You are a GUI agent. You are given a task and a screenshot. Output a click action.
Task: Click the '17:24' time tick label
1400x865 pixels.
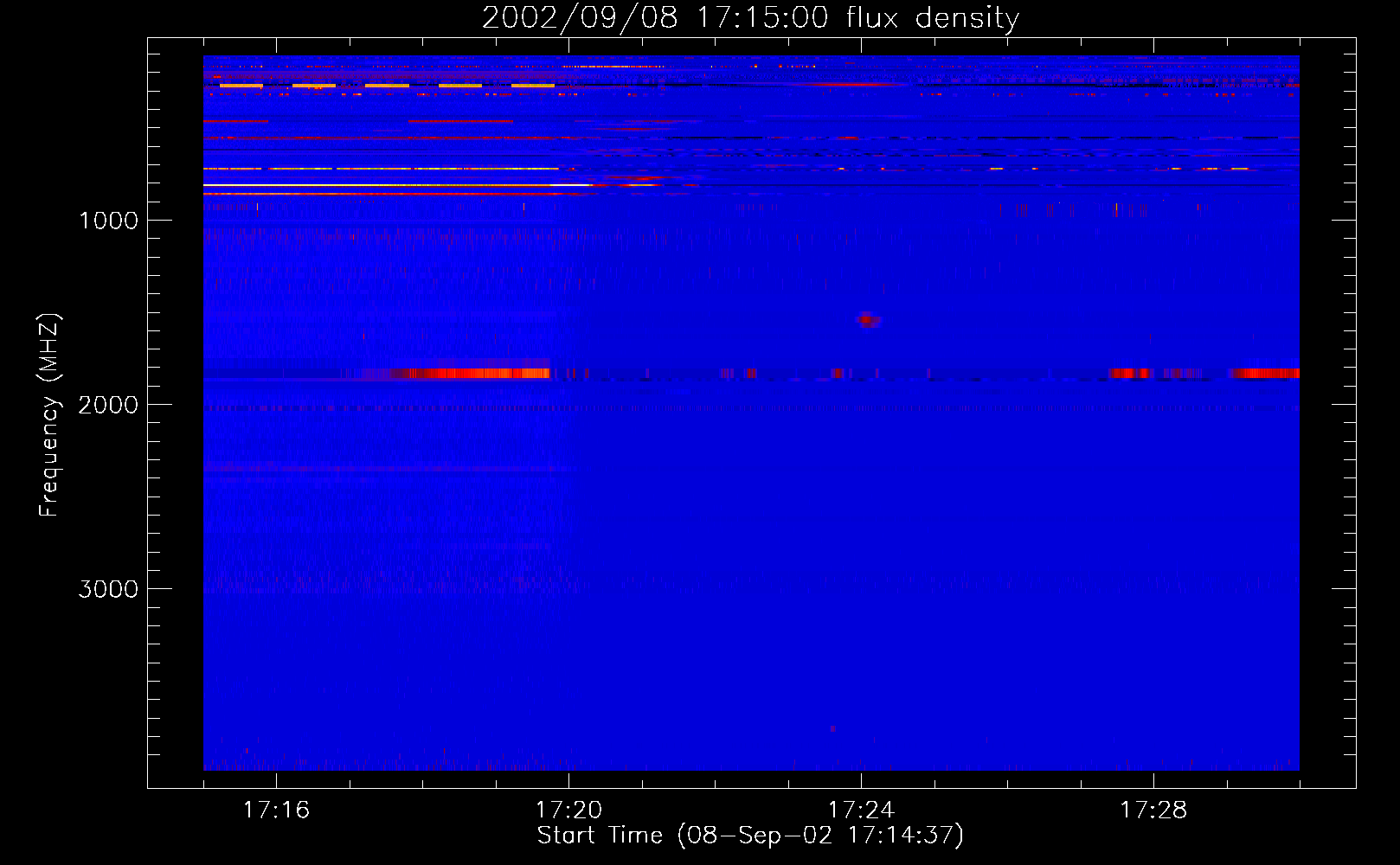click(861, 810)
